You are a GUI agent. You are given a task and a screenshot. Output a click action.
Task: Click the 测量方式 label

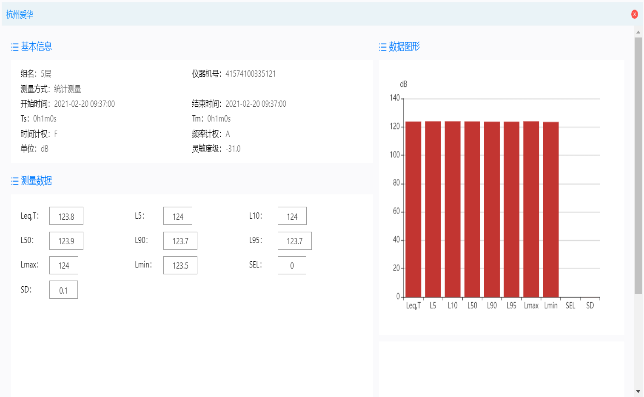(x=34, y=89)
